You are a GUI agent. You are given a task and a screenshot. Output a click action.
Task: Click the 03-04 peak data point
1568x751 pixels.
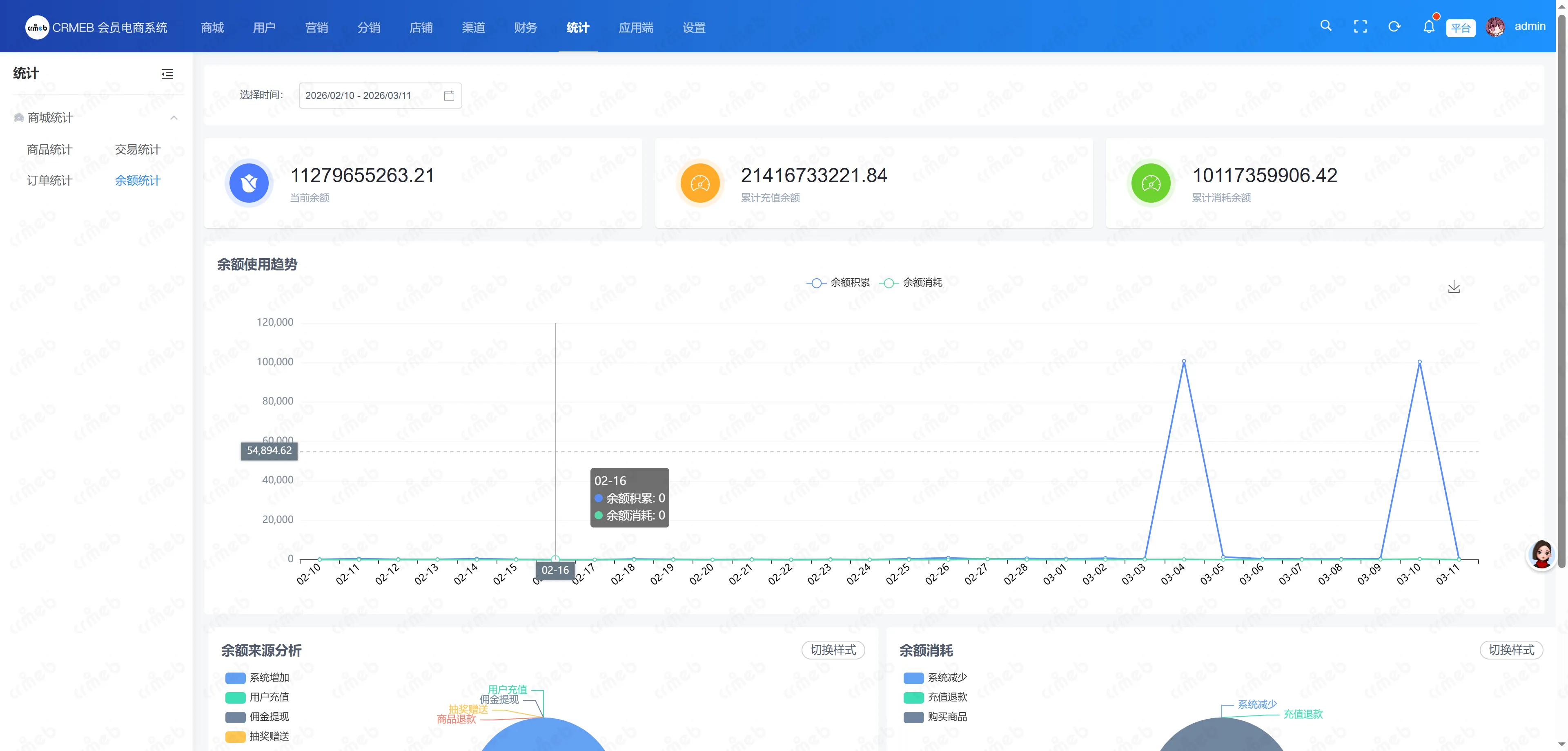coord(1184,362)
